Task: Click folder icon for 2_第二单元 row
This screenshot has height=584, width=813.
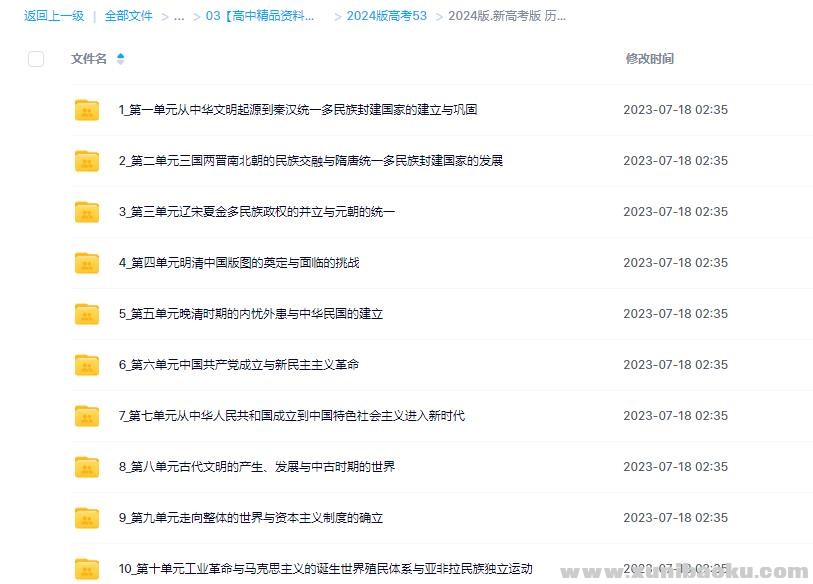Action: (87, 161)
